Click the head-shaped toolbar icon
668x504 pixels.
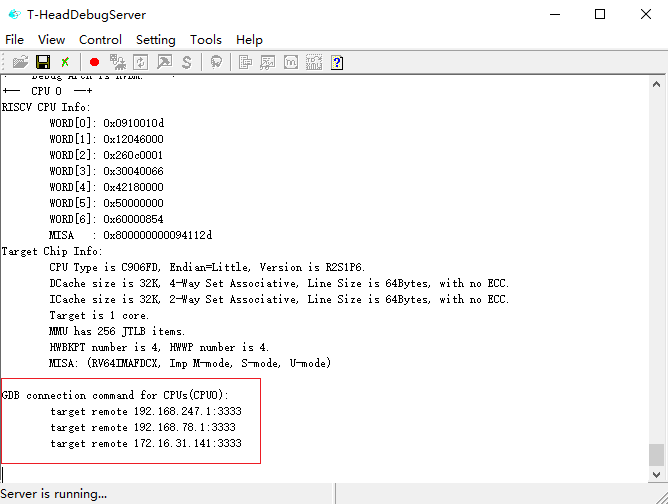(216, 62)
